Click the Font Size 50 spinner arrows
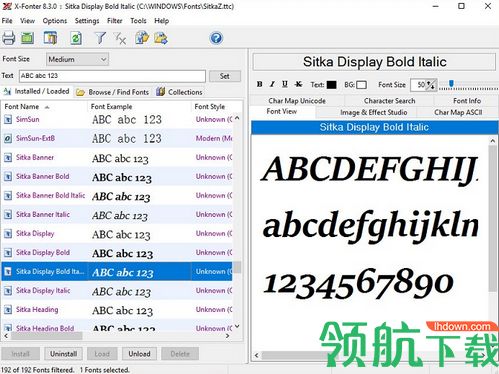499x374 pixels. point(432,85)
